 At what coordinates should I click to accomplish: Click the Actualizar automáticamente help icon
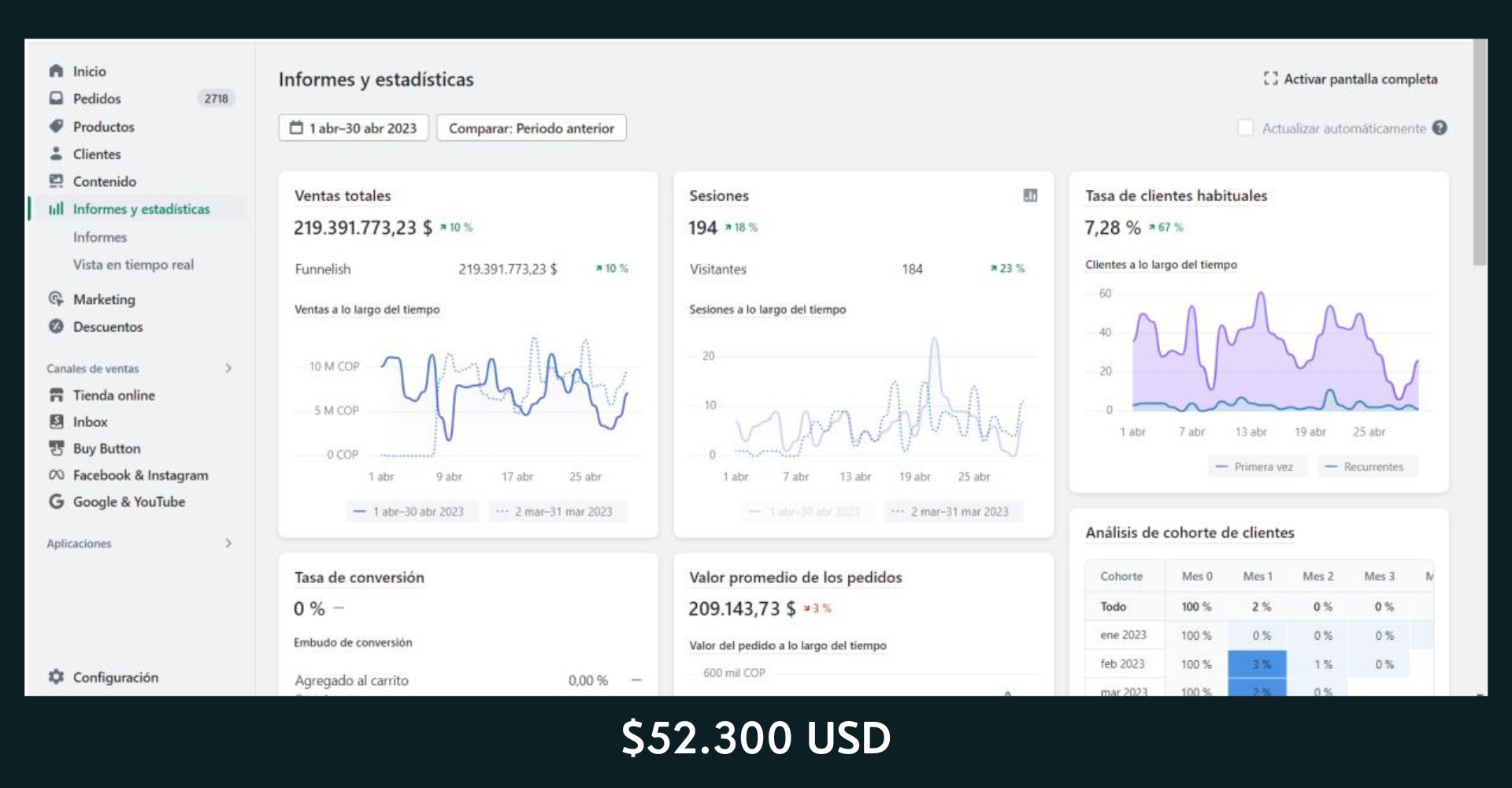pyautogui.click(x=1440, y=128)
